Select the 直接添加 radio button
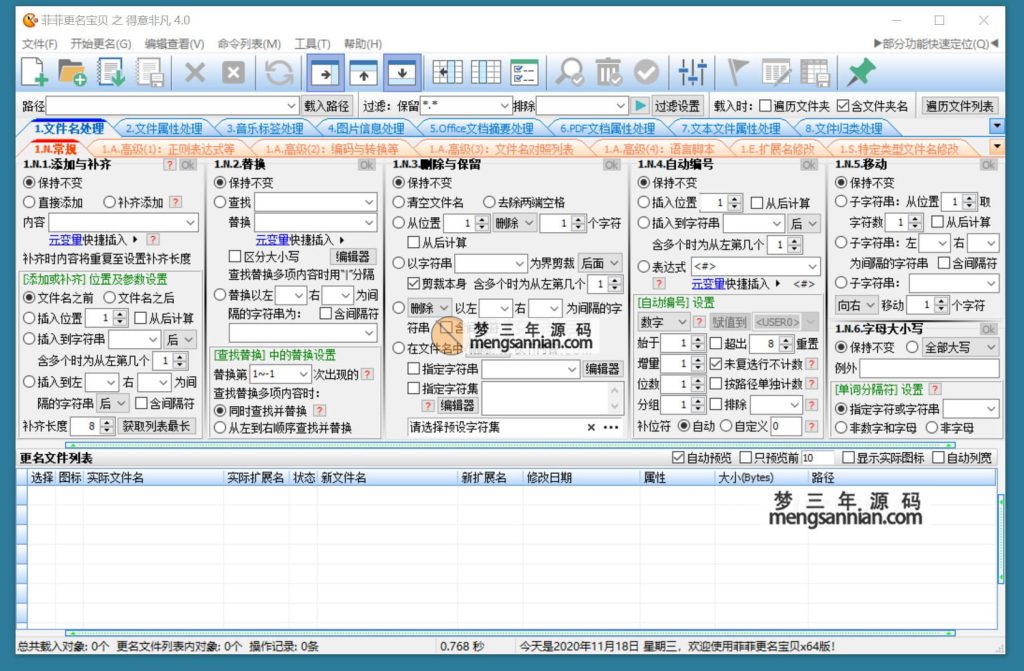The height and width of the screenshot is (671, 1024). pos(29,203)
